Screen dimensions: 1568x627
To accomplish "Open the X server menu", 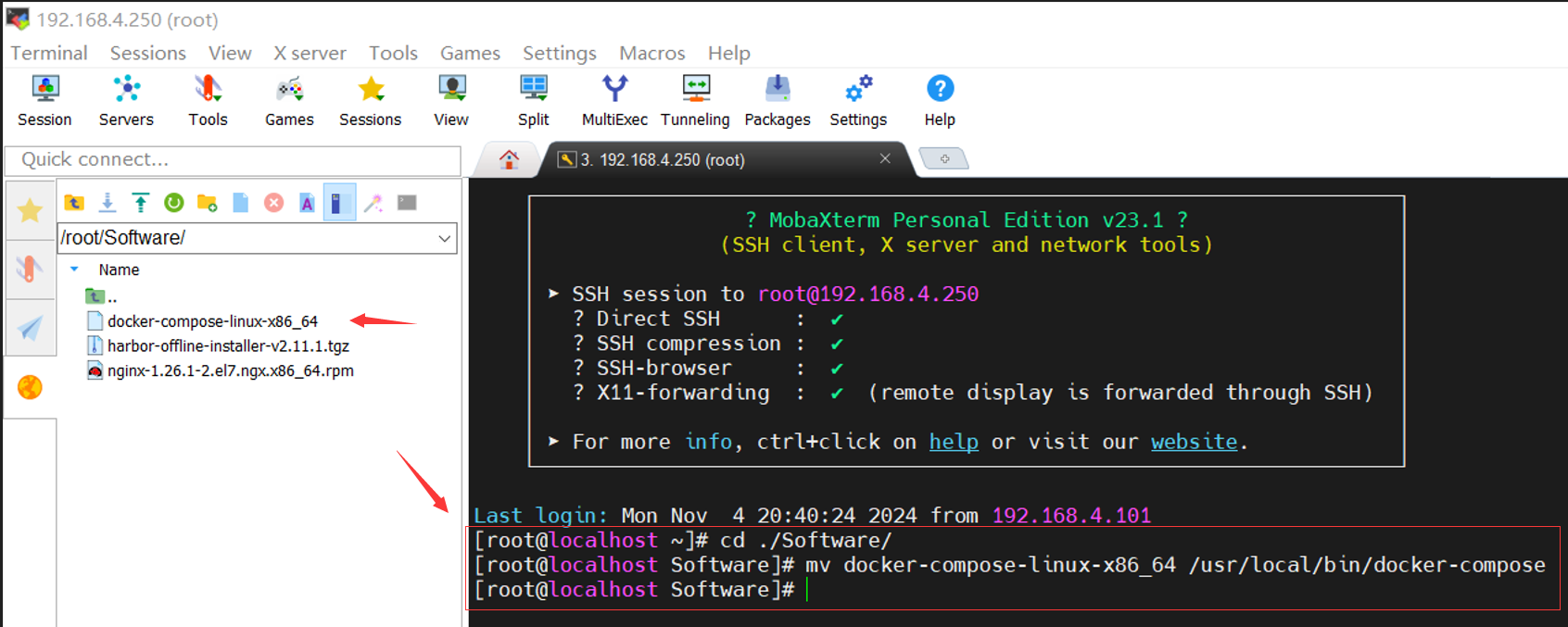I will coord(310,53).
